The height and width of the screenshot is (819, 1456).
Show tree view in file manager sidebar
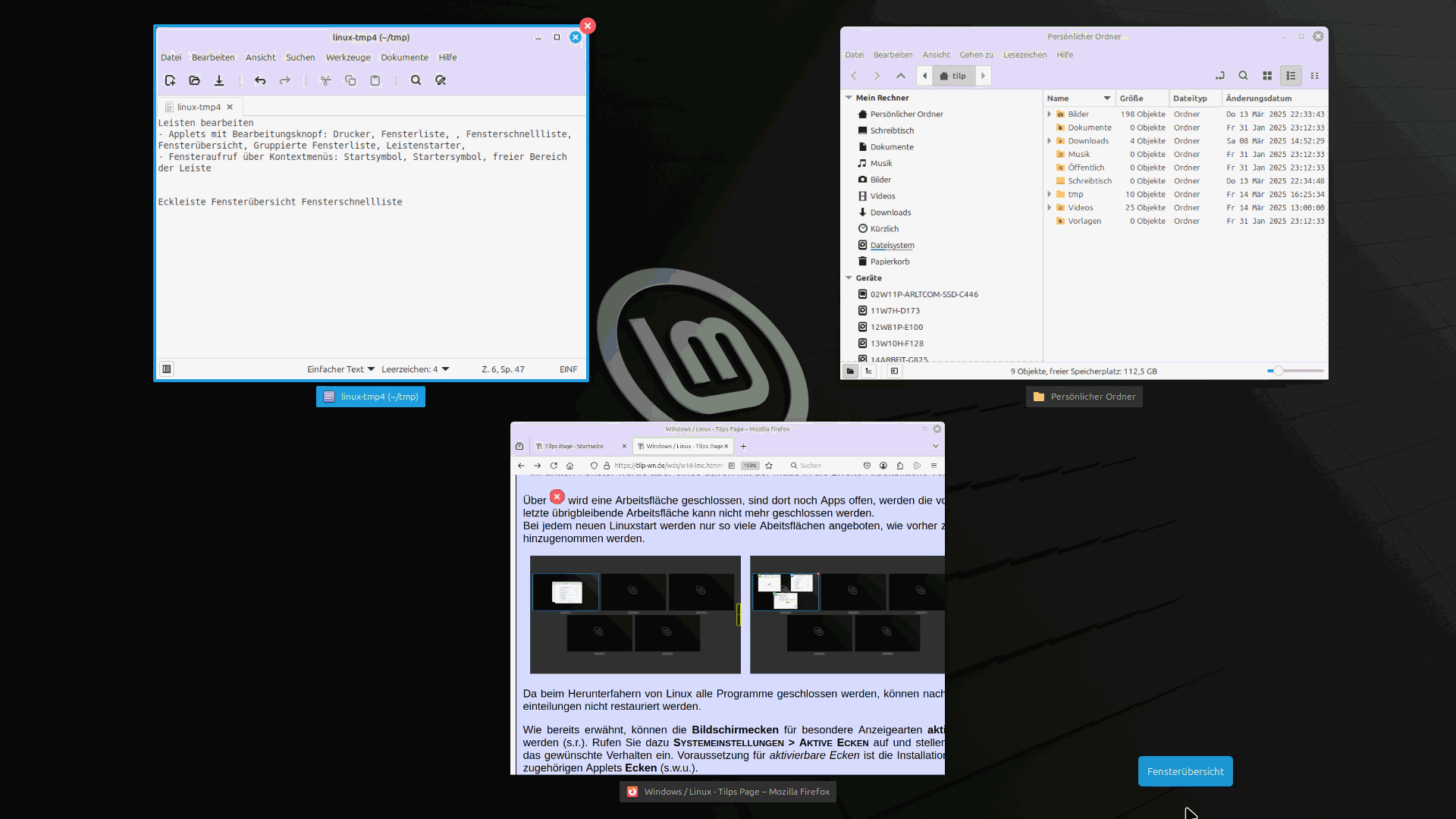[x=869, y=371]
